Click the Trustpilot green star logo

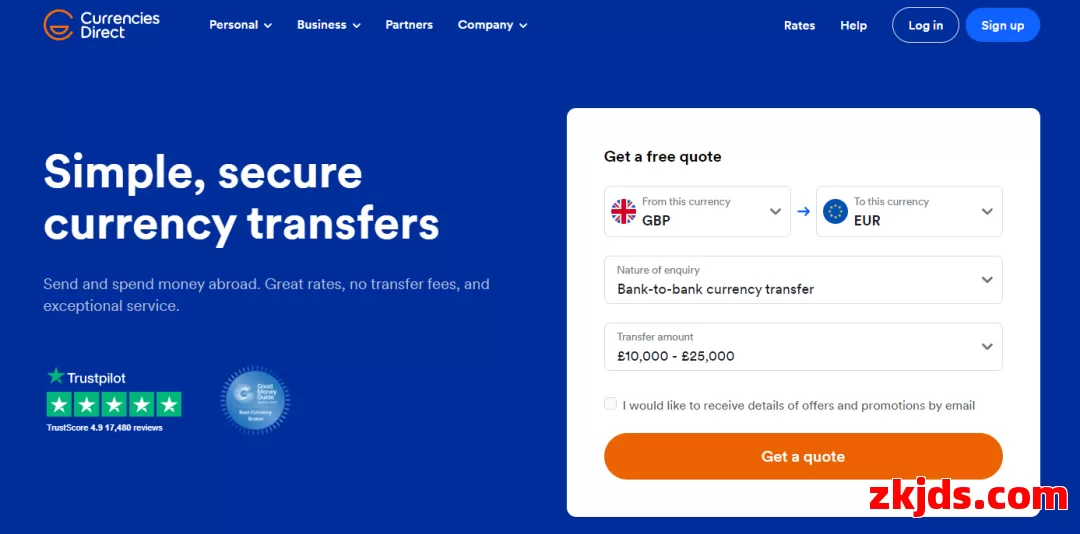[x=56, y=376]
